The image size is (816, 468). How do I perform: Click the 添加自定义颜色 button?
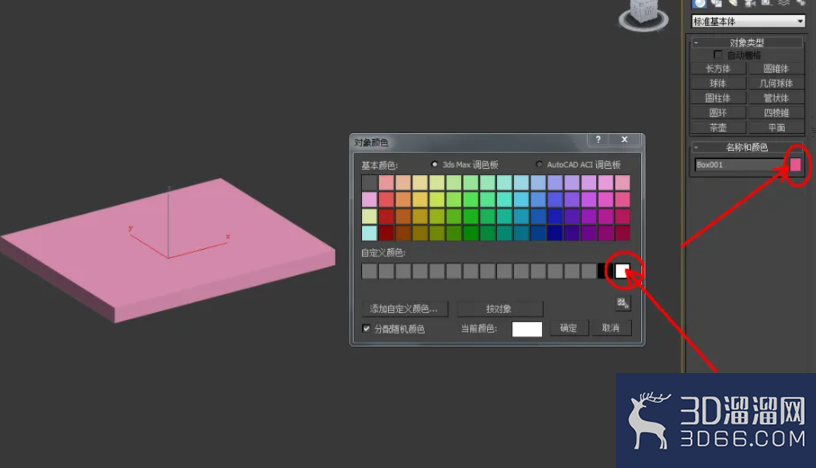[x=404, y=309]
